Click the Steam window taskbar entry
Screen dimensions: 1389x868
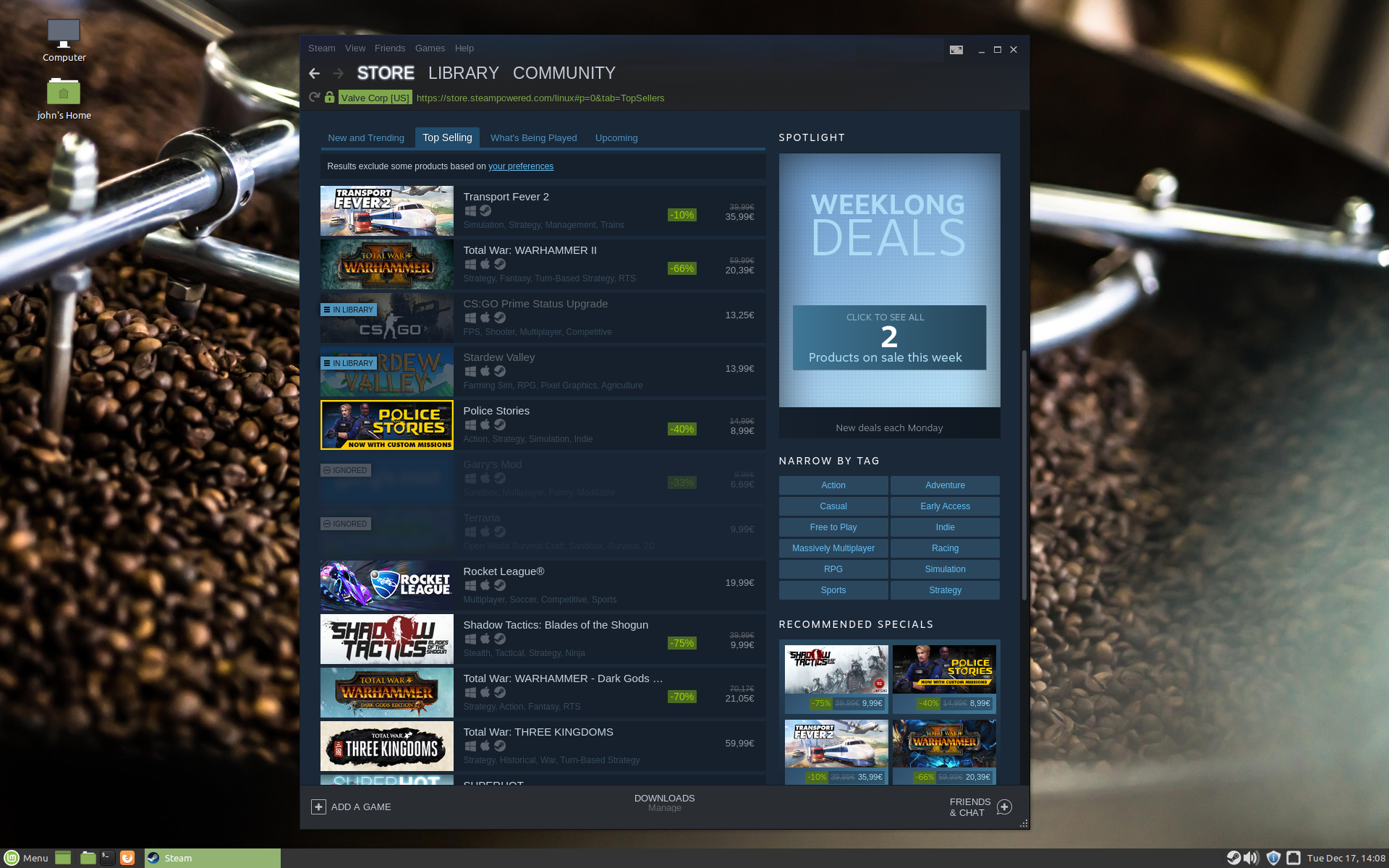click(213, 858)
